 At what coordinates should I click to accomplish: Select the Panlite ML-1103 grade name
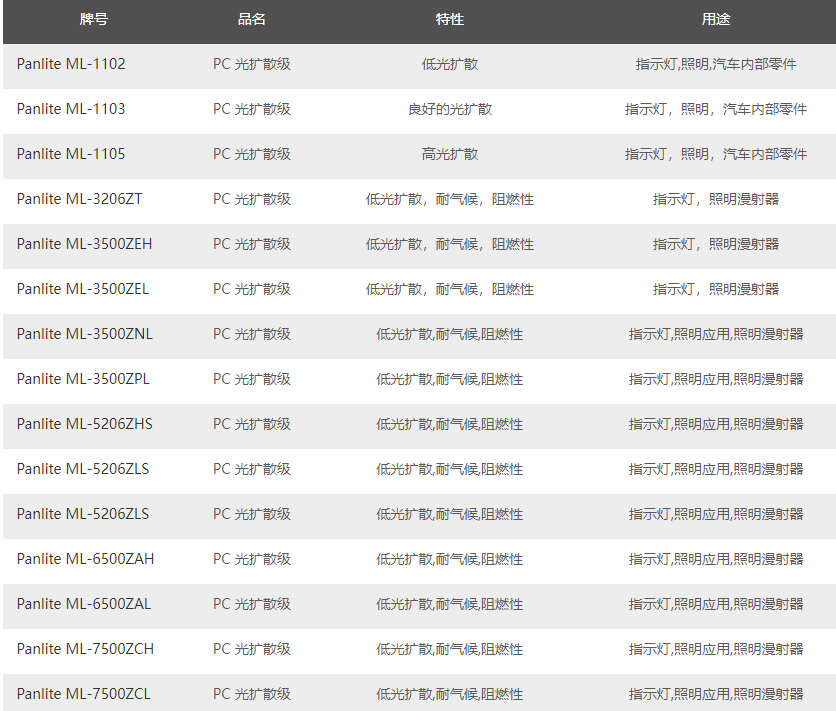click(71, 109)
